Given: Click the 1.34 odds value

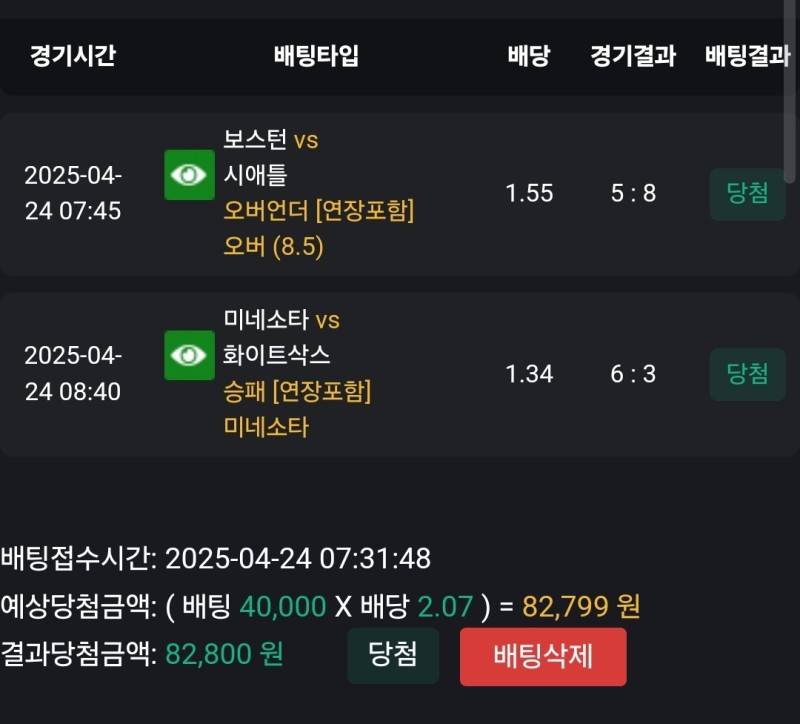Looking at the screenshot, I should point(529,374).
